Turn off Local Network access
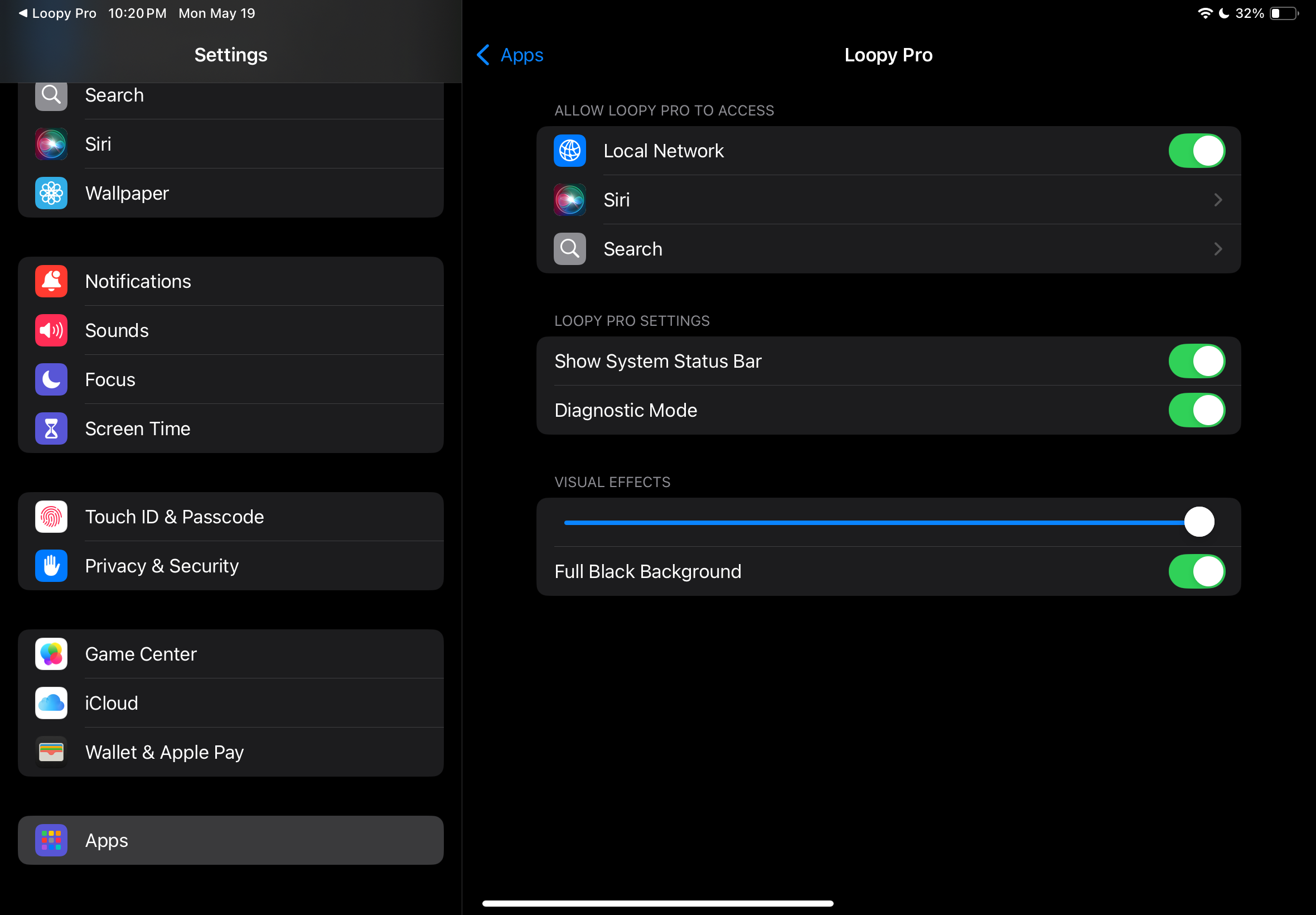The height and width of the screenshot is (915, 1316). click(x=1196, y=151)
